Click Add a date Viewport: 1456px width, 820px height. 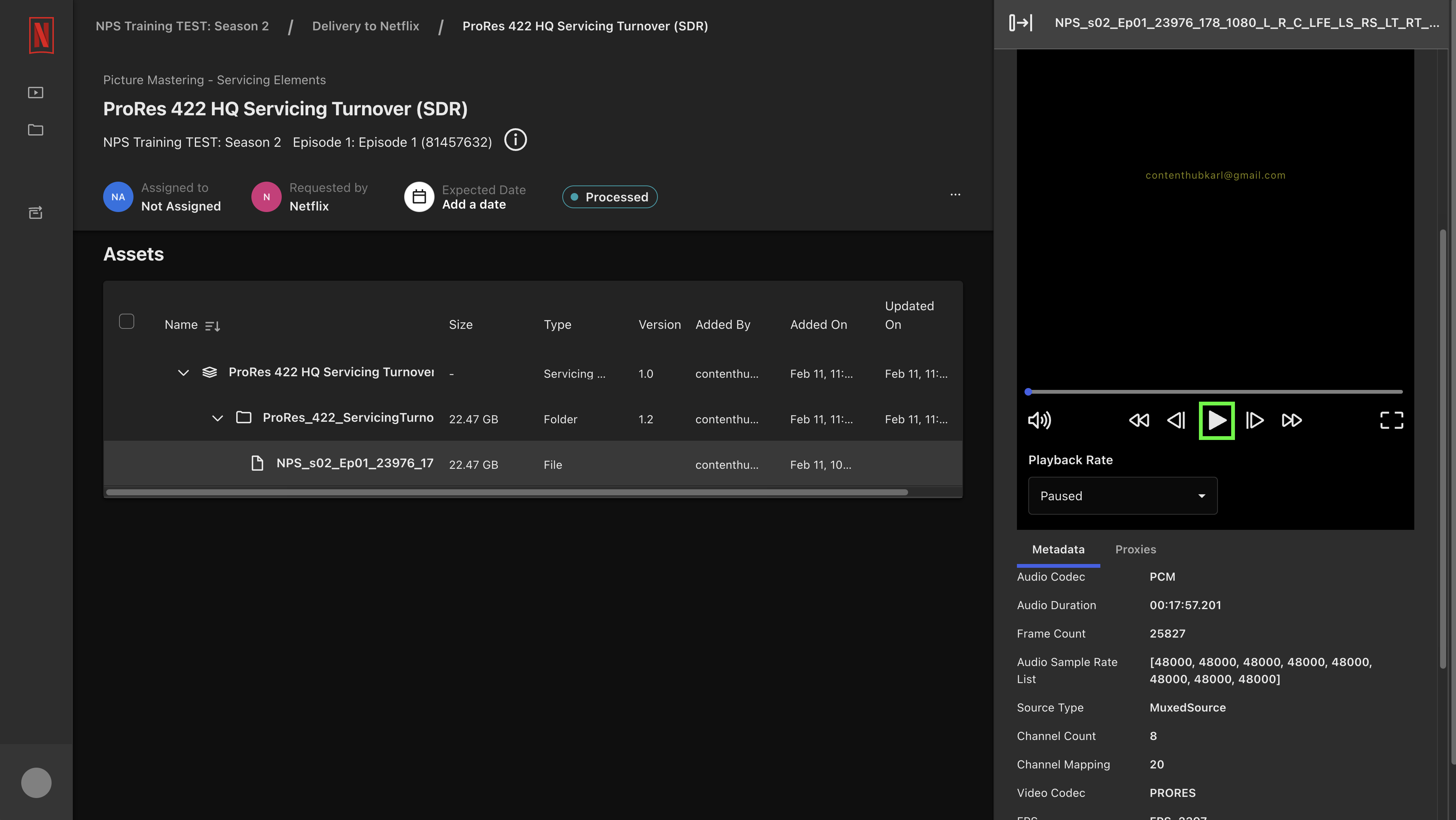coord(474,205)
